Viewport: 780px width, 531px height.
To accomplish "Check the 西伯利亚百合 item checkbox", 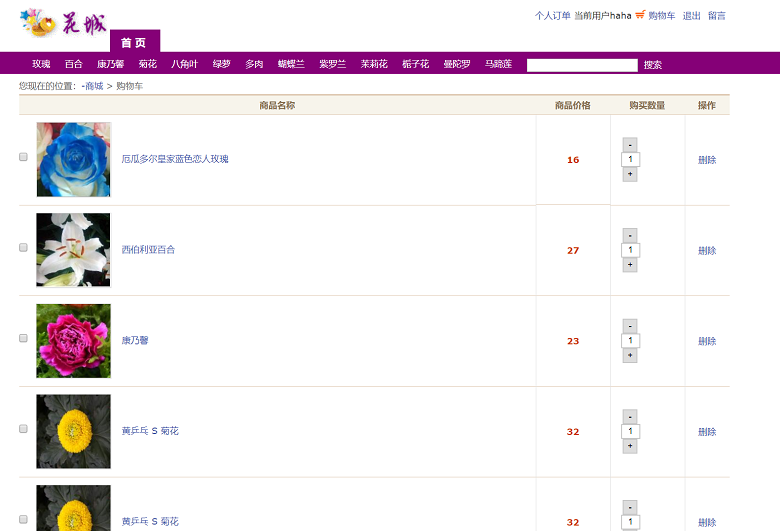I will point(23,247).
